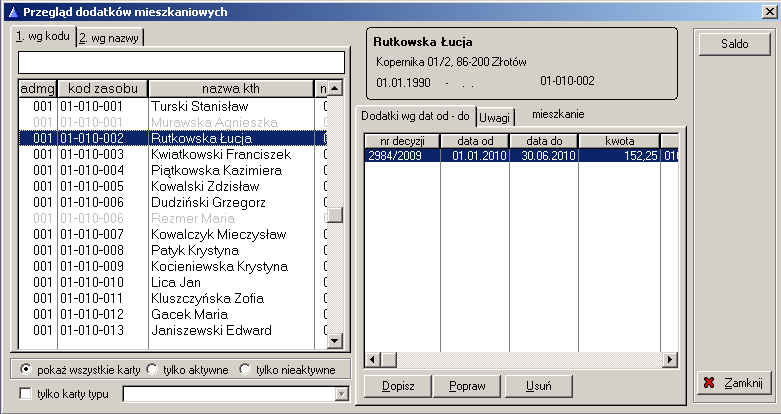Click the Popraw button
The height and width of the screenshot is (414, 781).
coord(467,386)
